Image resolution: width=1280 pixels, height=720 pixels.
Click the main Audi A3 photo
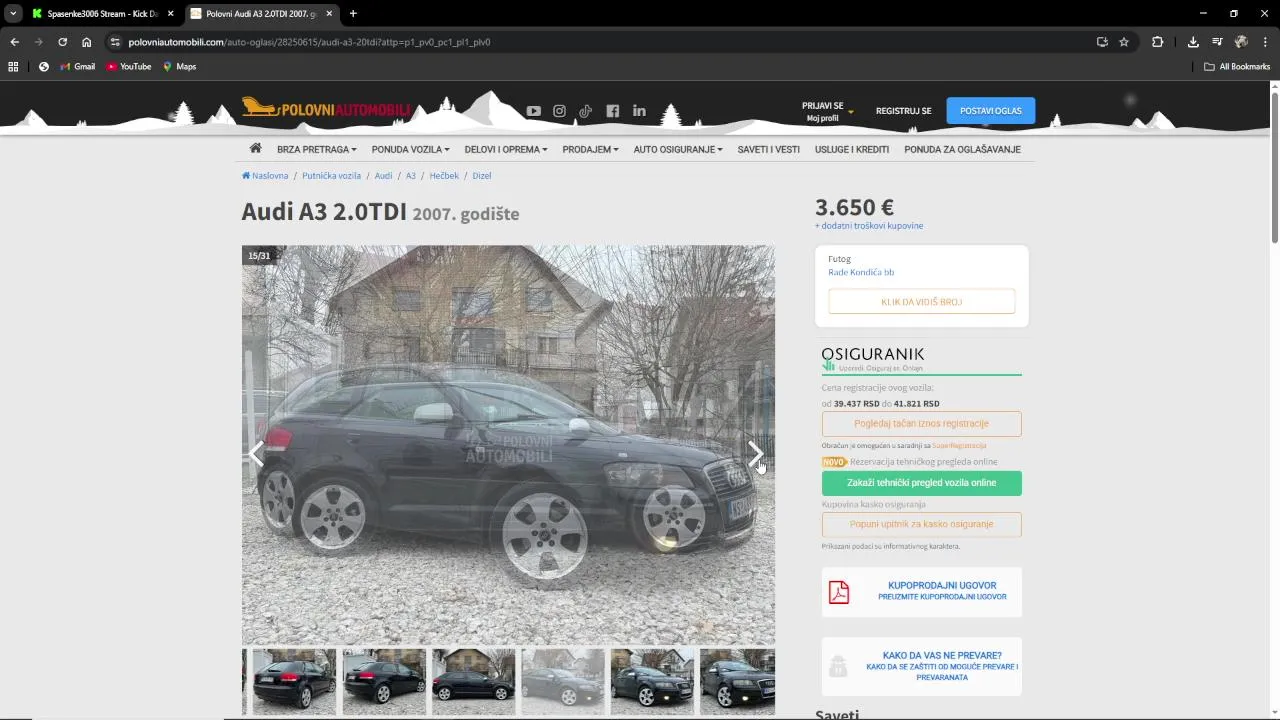(x=508, y=445)
